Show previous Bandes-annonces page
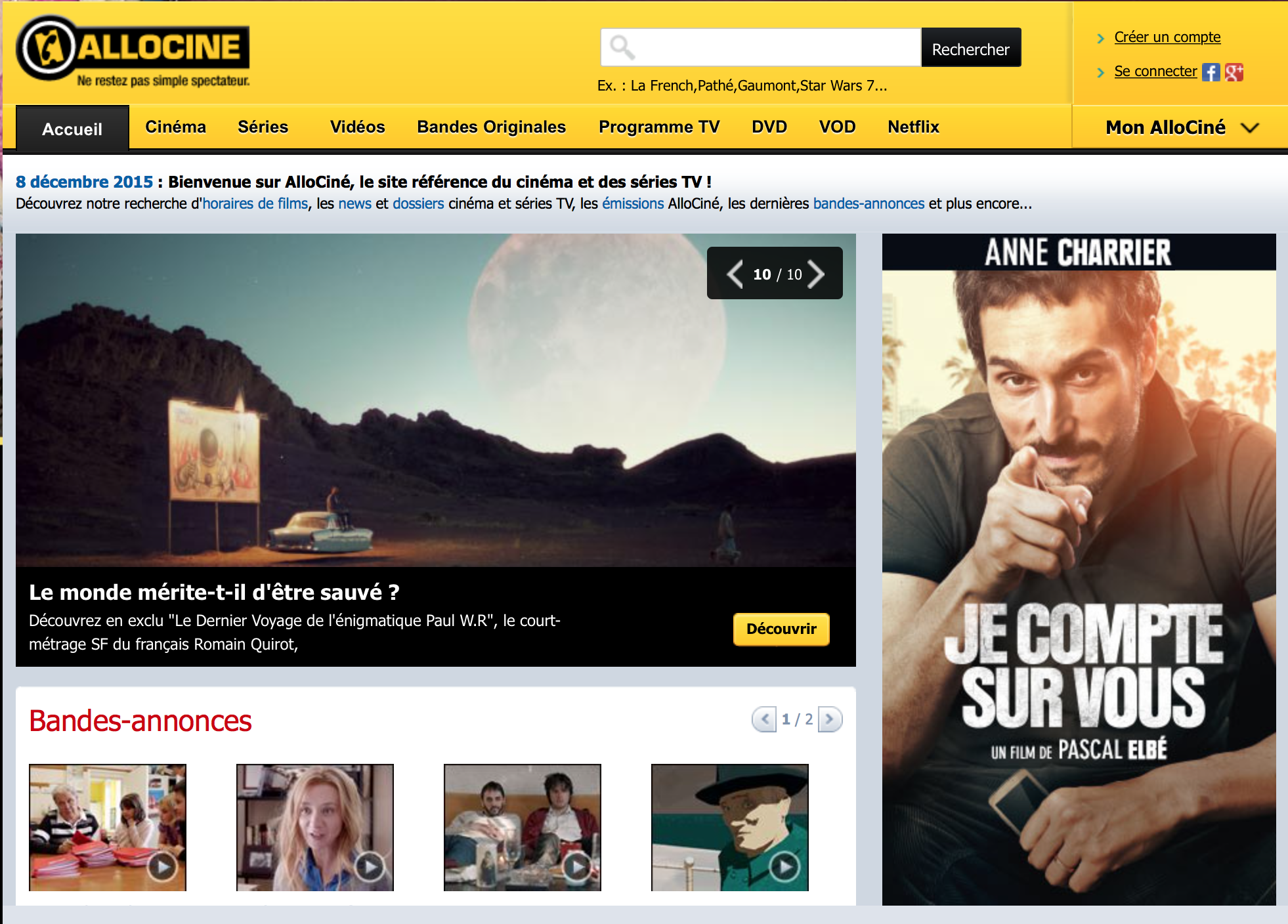This screenshot has width=1288, height=924. click(764, 719)
